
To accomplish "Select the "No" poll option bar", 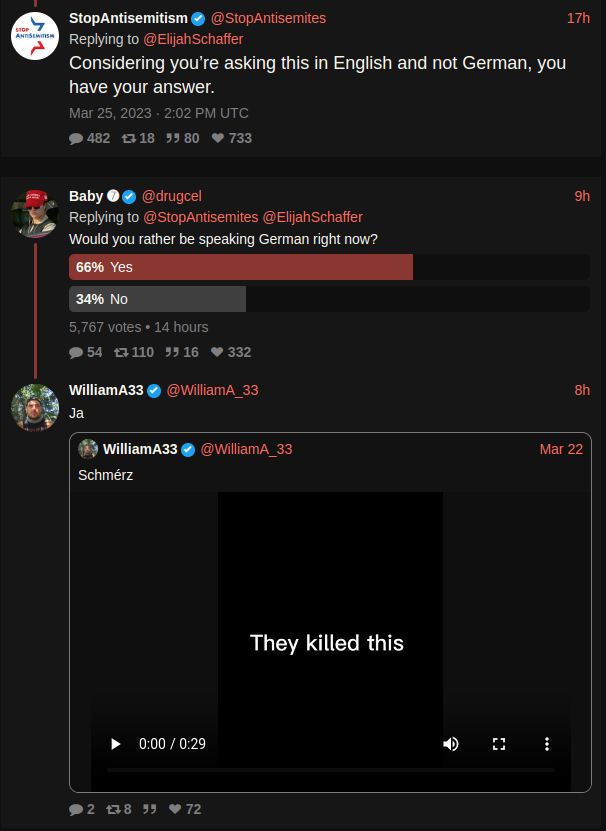I will pos(157,299).
